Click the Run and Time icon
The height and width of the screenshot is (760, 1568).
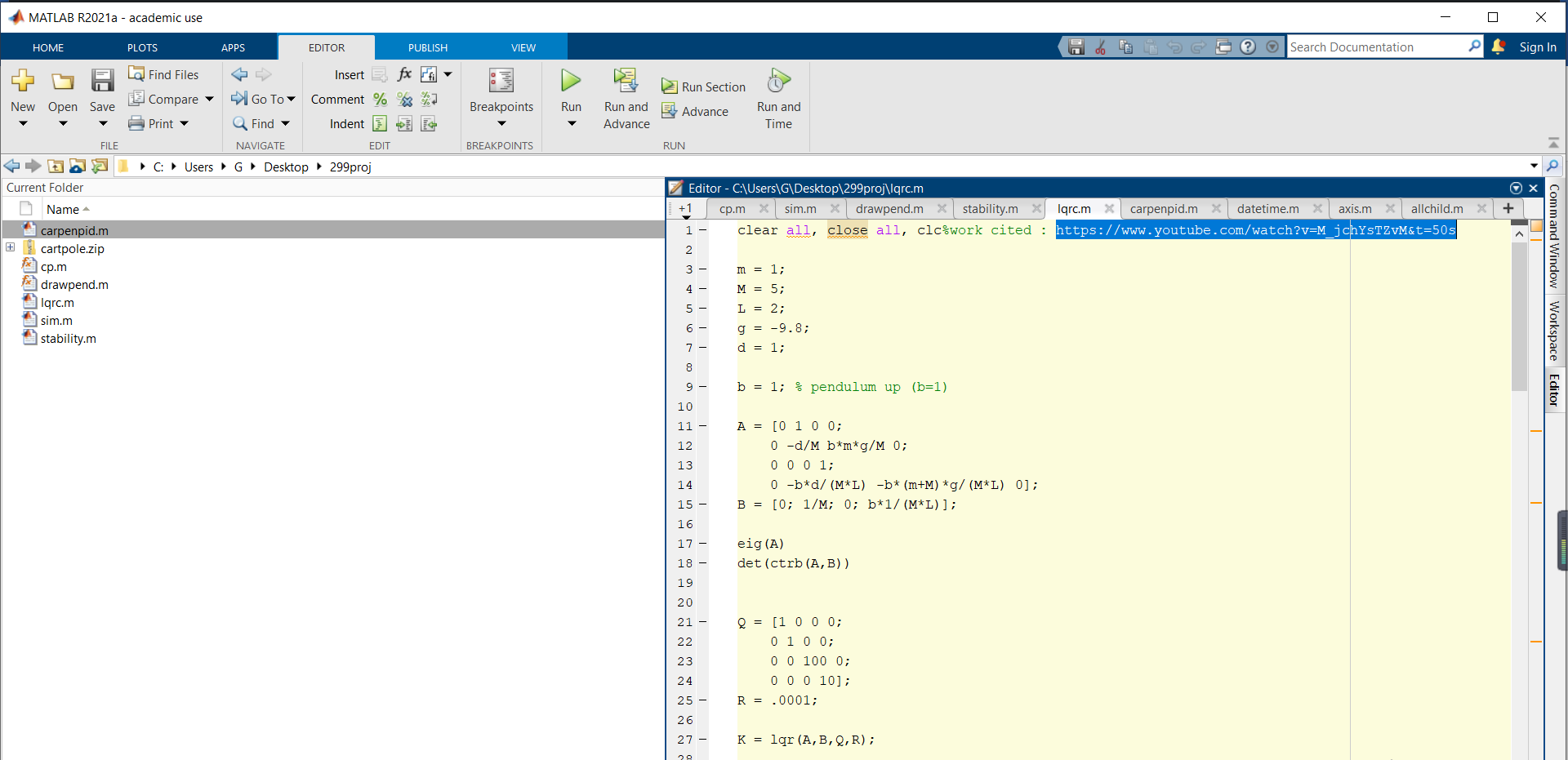point(778,81)
